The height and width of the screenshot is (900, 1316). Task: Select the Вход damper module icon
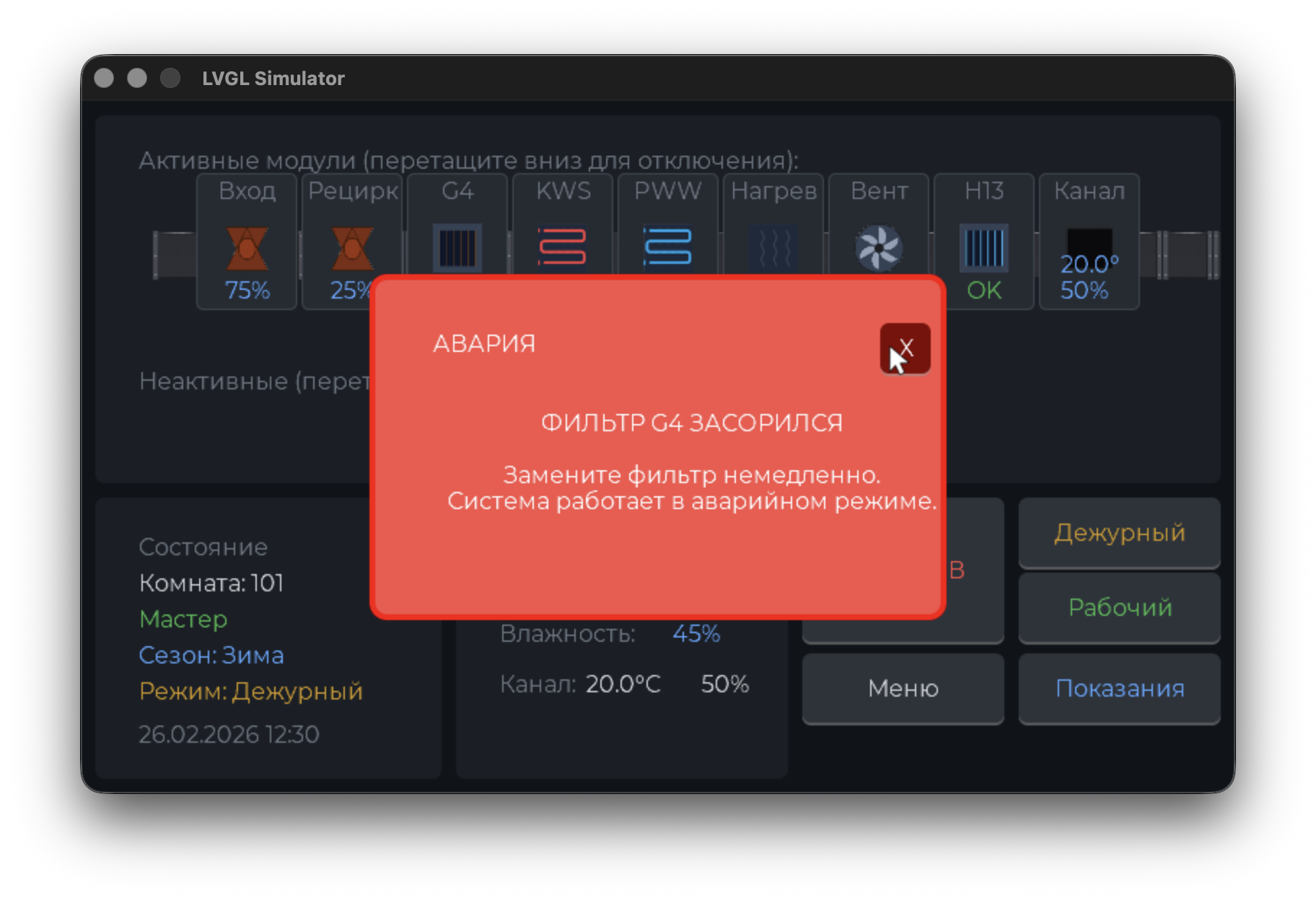point(247,248)
